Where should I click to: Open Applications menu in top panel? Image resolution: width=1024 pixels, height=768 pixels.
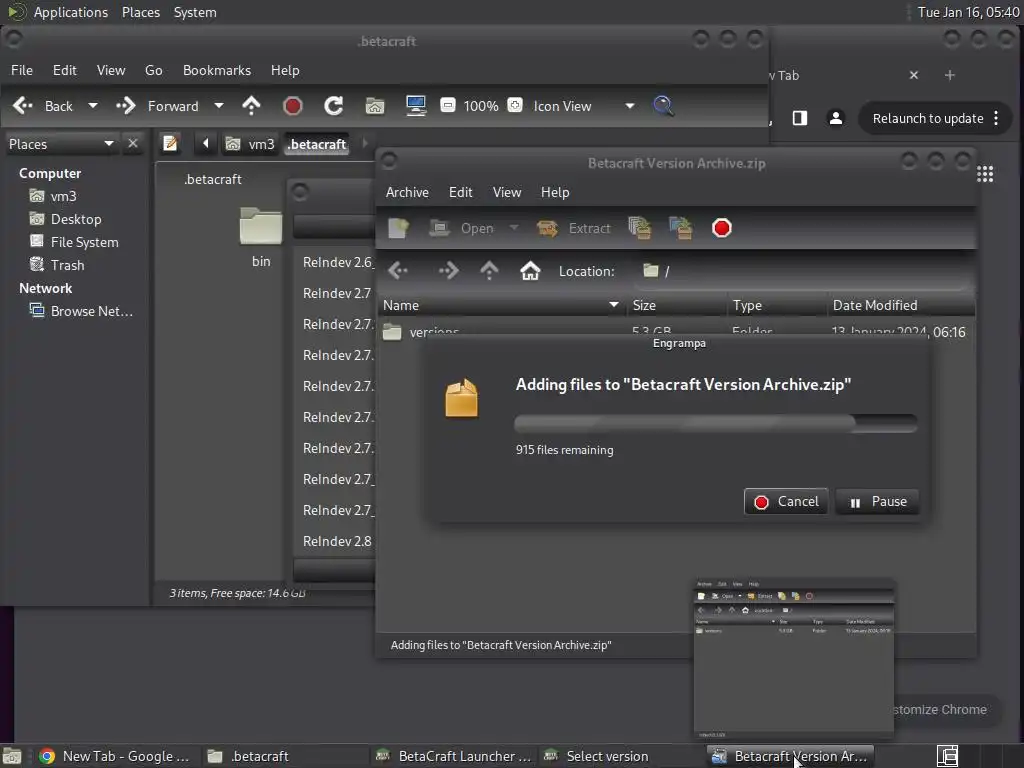(x=71, y=12)
